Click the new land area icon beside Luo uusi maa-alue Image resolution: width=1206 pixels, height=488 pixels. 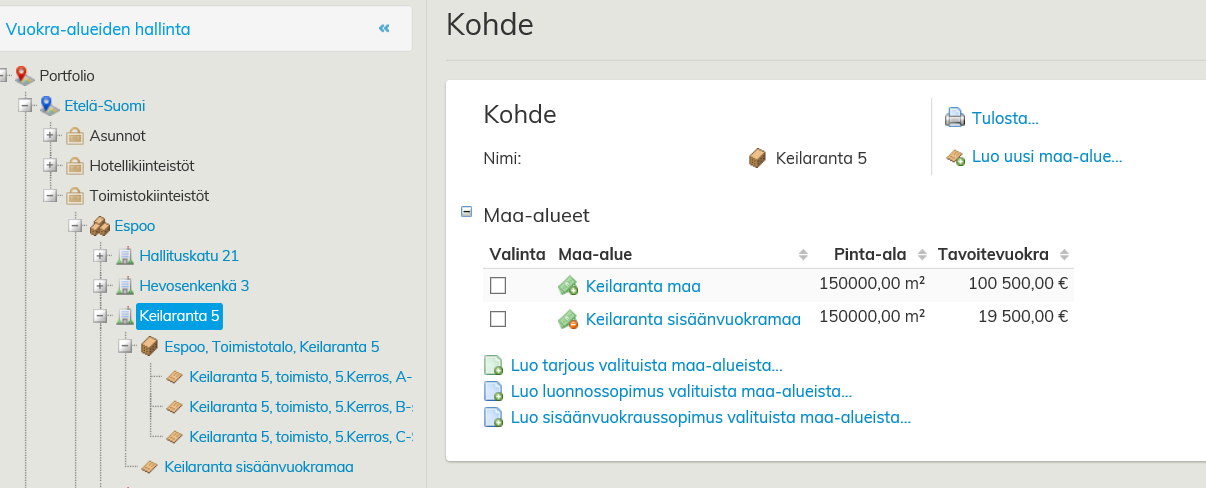955,157
